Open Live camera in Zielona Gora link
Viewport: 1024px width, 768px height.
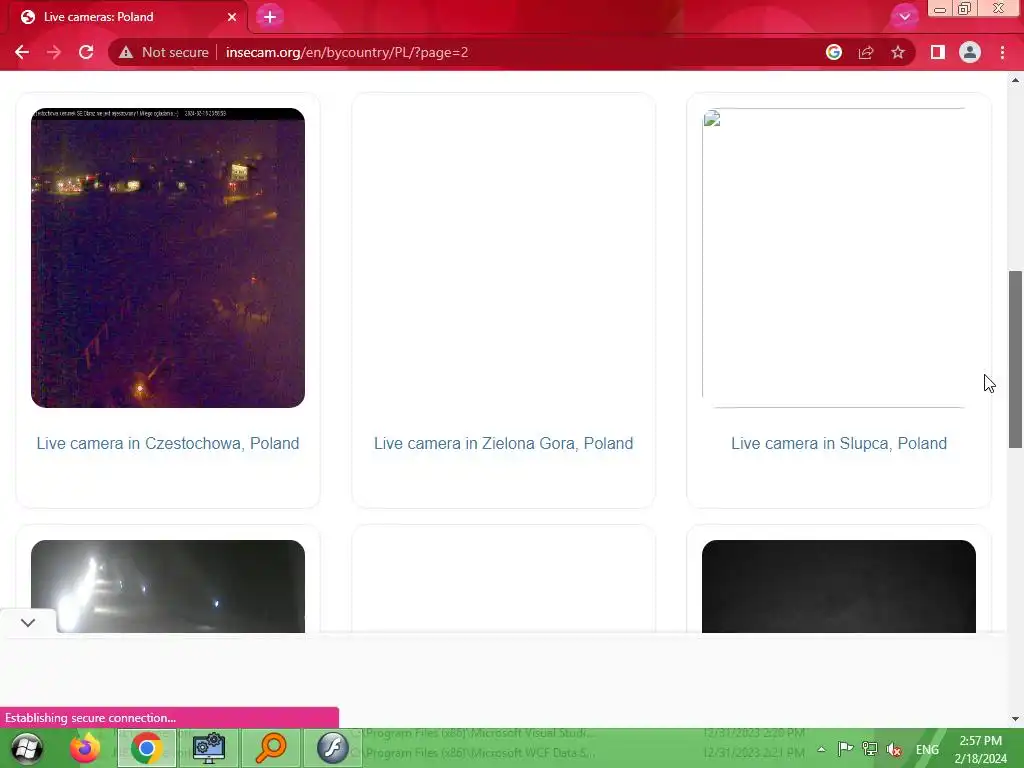(504, 443)
